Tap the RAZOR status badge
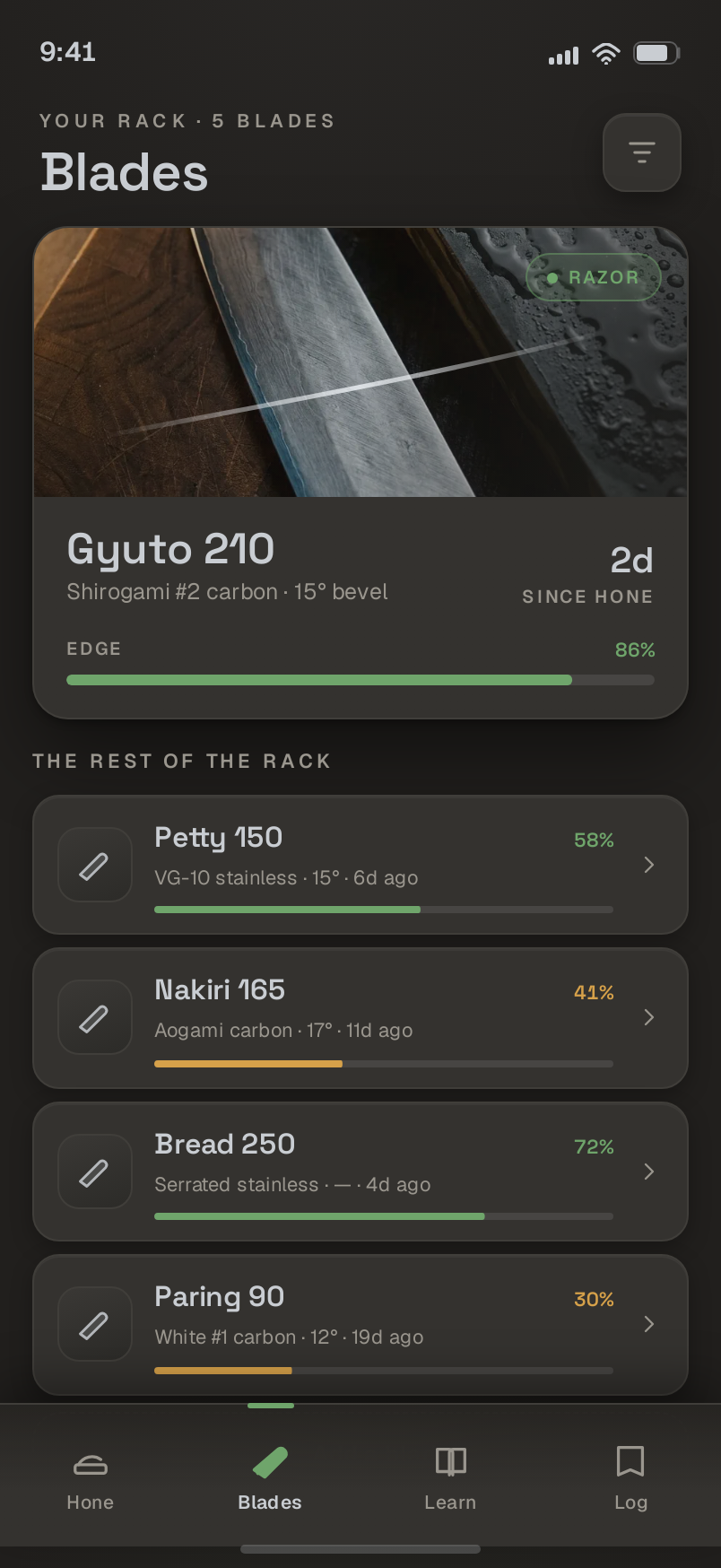 point(594,277)
